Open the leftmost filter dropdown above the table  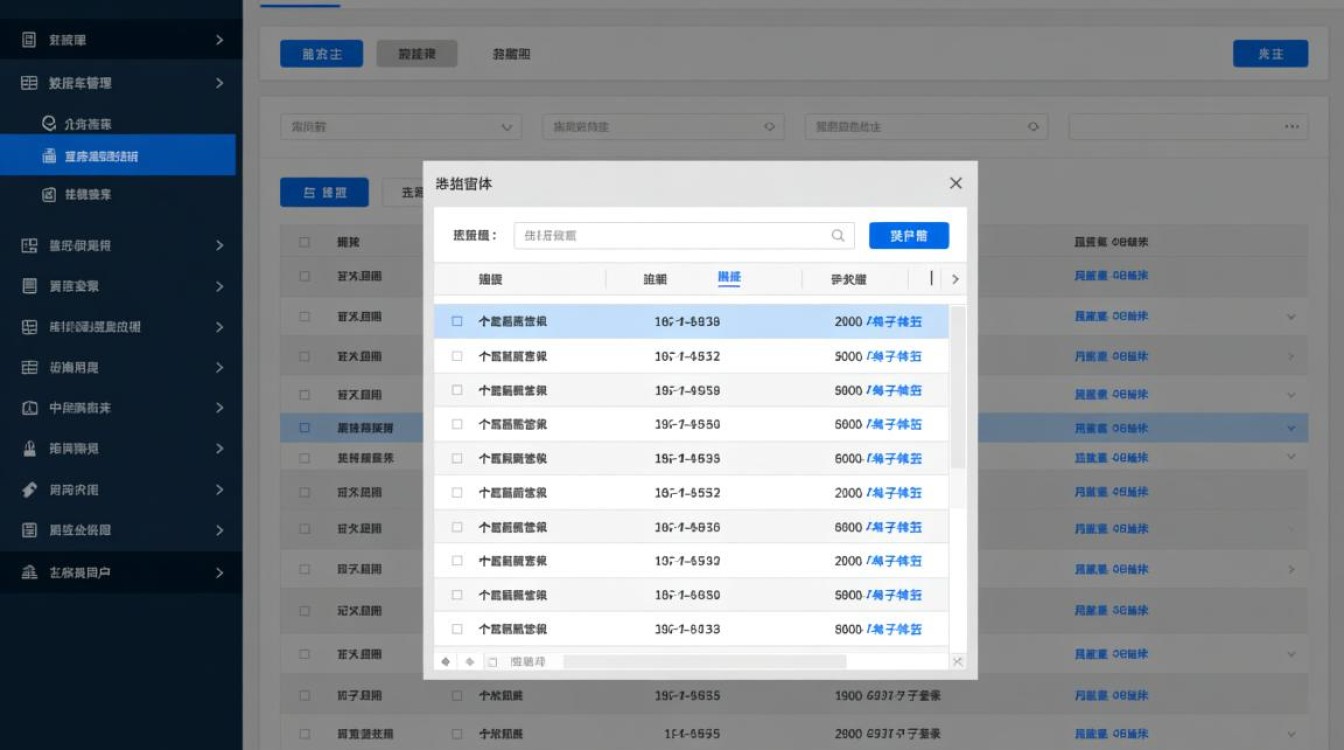[x=400, y=126]
